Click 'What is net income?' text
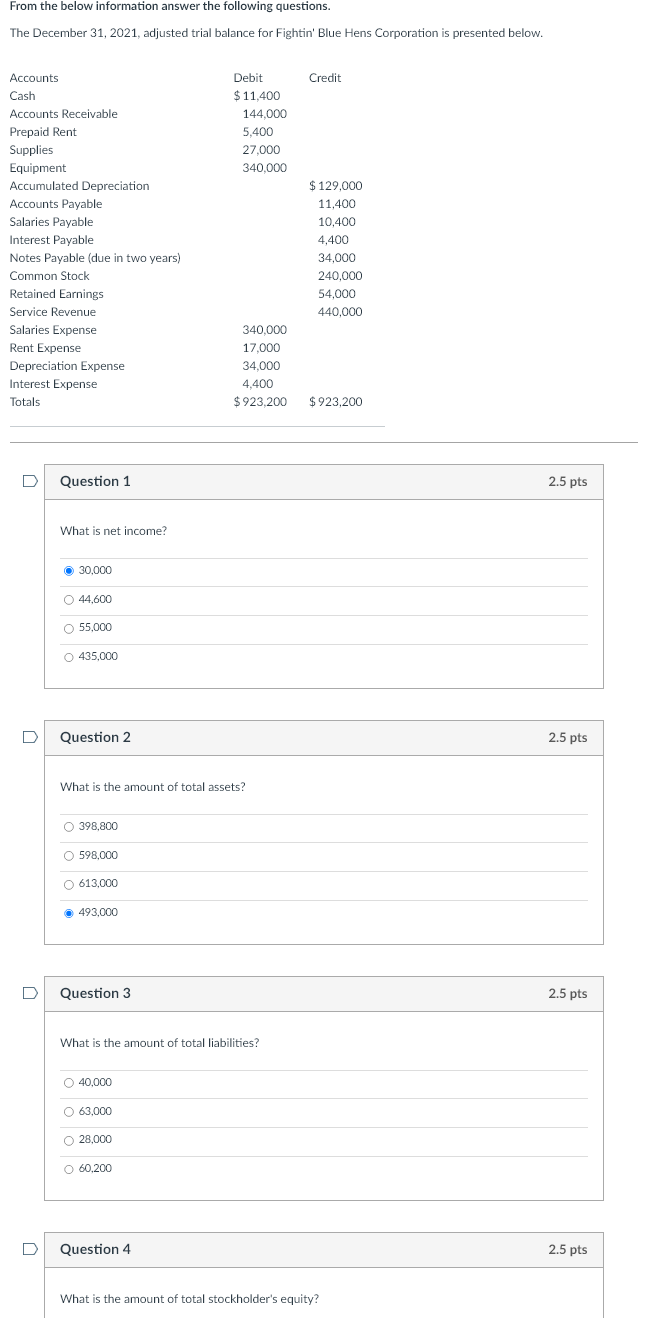This screenshot has width=665, height=1318. click(x=113, y=531)
